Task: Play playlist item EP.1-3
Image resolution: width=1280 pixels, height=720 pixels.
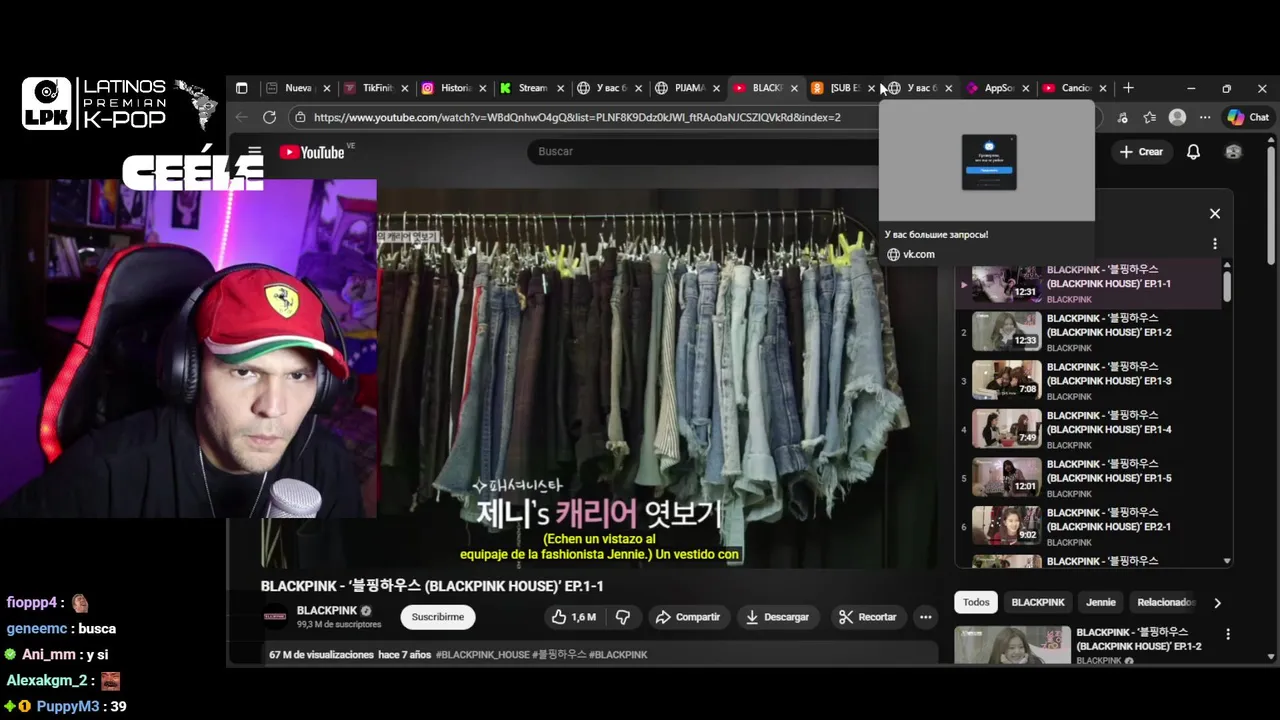Action: pos(1088,381)
